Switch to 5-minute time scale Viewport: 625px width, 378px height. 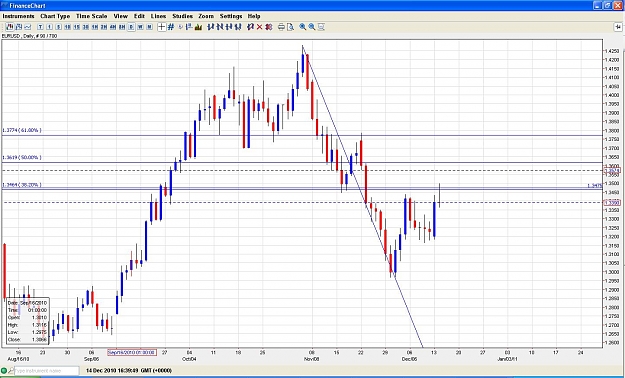pyautogui.click(x=59, y=27)
